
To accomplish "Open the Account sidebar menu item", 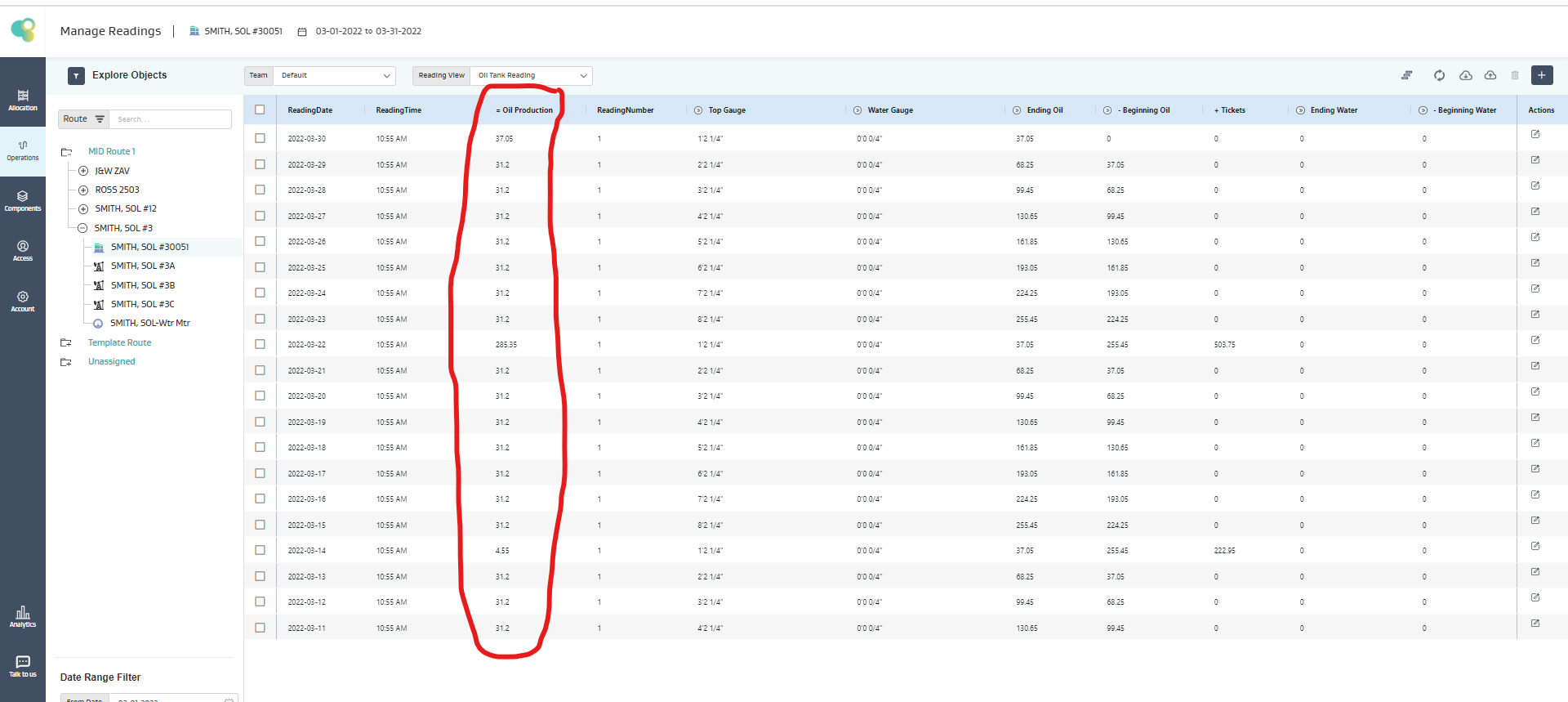I will (23, 301).
